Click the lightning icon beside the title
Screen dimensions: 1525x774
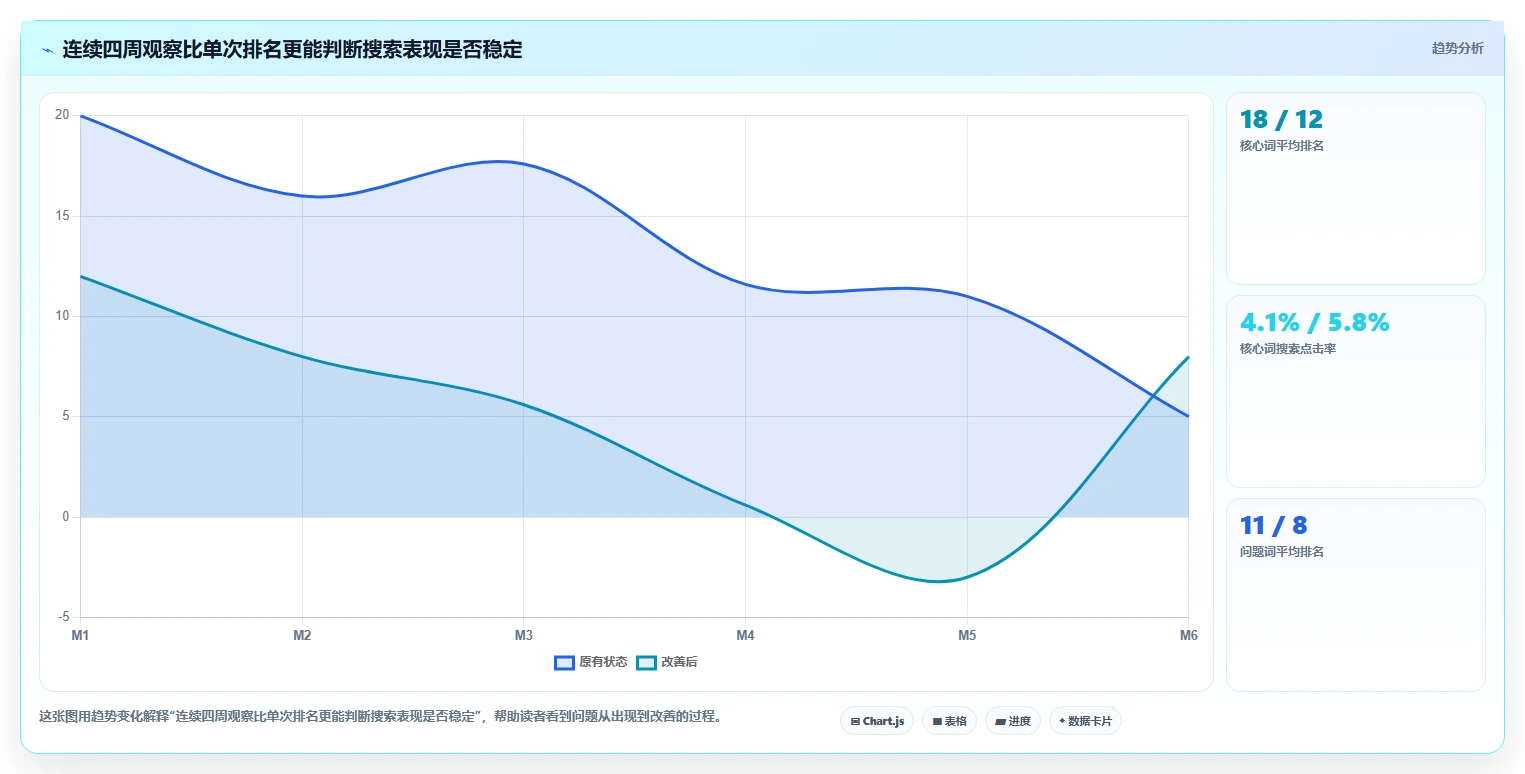[x=47, y=50]
